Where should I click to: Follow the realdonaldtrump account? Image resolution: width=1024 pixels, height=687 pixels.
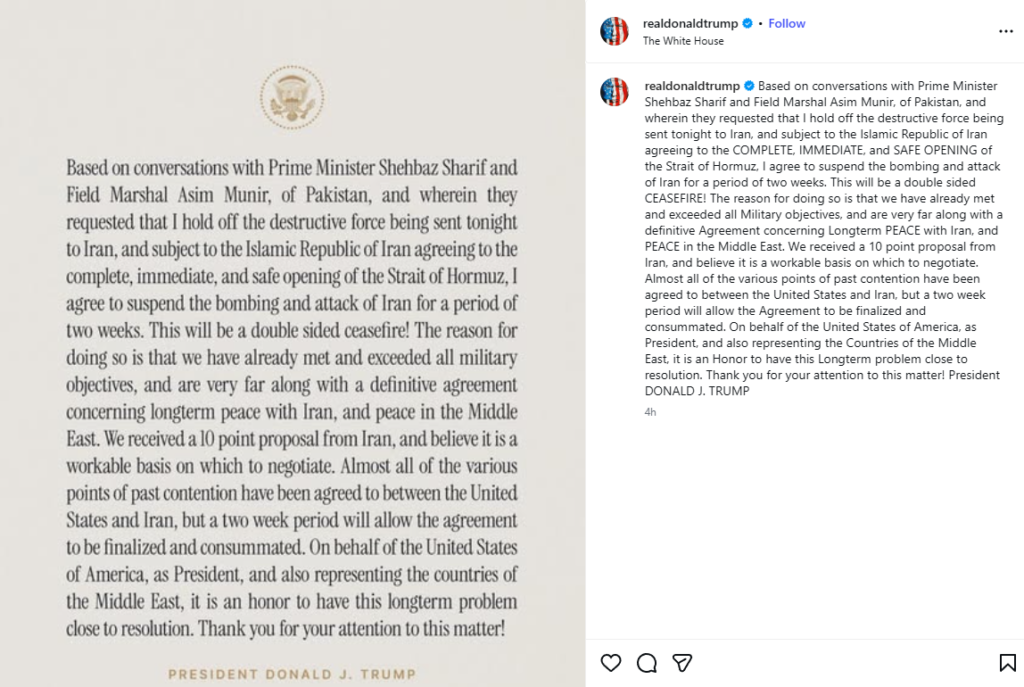[x=787, y=24]
